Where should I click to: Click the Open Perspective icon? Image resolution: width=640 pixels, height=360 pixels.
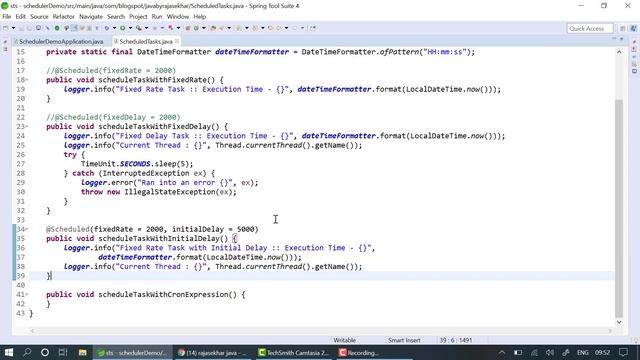pos(622,28)
